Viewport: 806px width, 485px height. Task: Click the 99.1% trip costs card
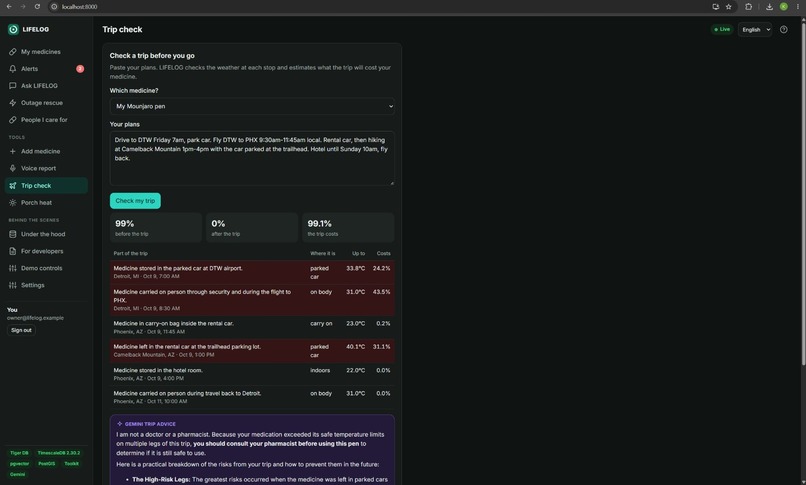pyautogui.click(x=348, y=228)
